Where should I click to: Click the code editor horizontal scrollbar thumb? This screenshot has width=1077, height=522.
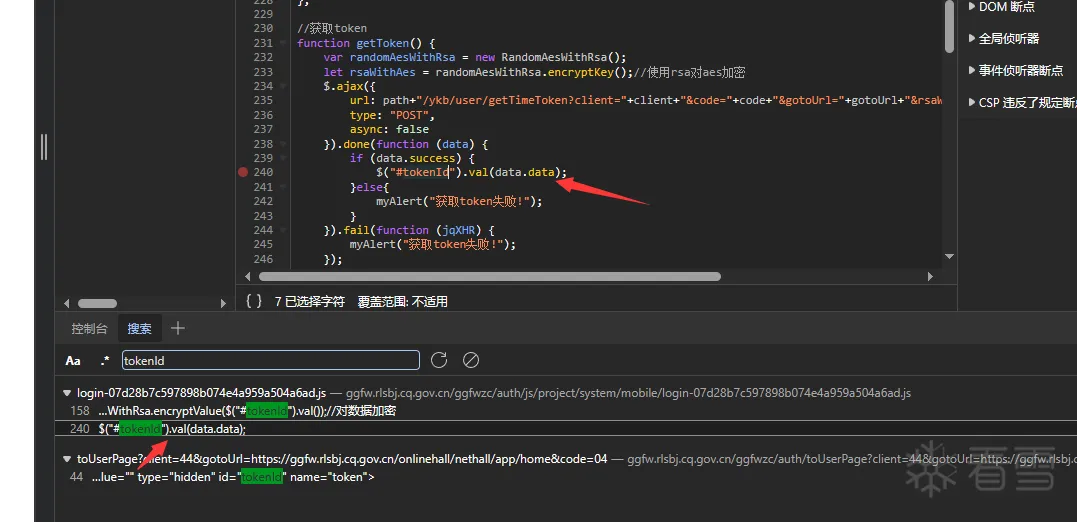[490, 277]
